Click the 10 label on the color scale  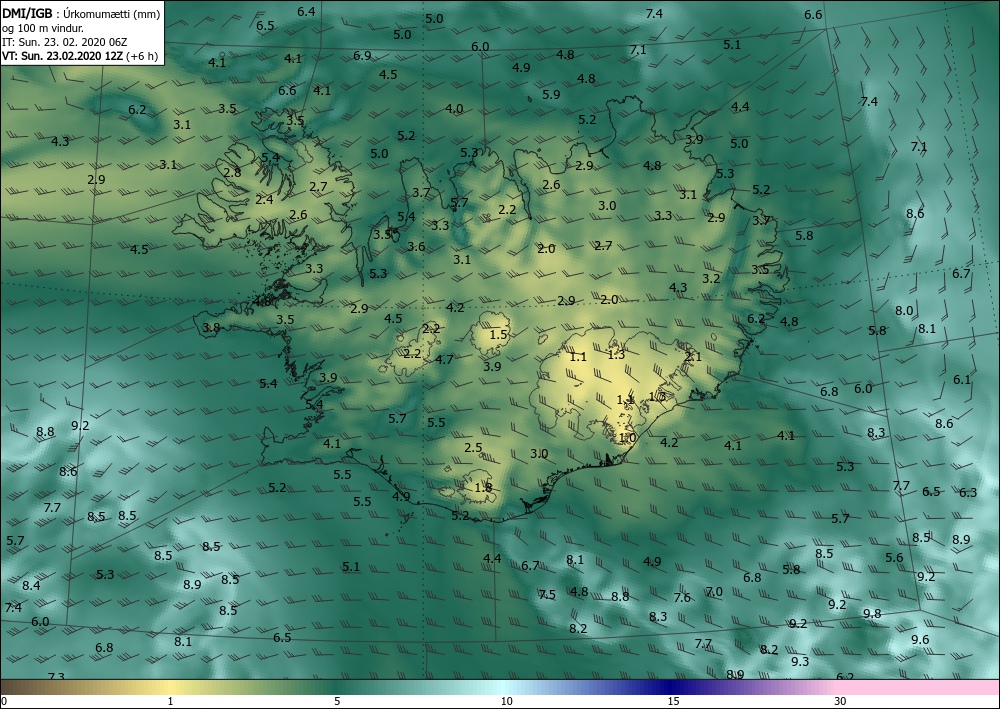tap(506, 702)
